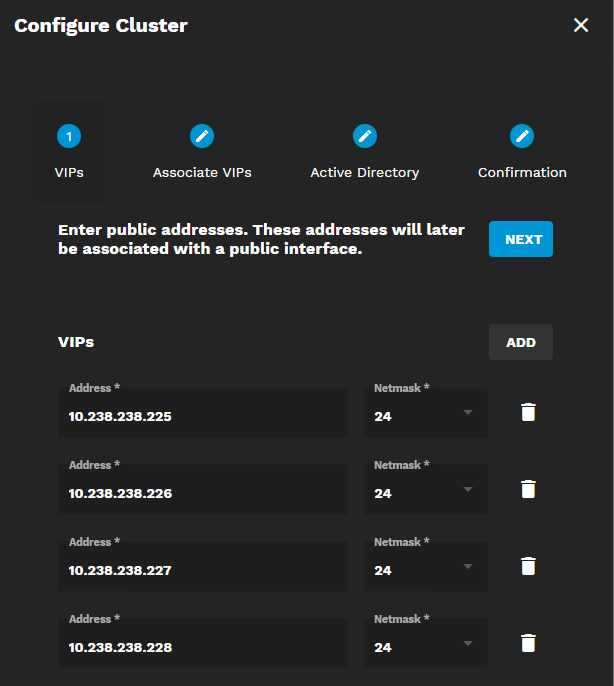Click the Associate VIPs step pencil icon

point(202,136)
